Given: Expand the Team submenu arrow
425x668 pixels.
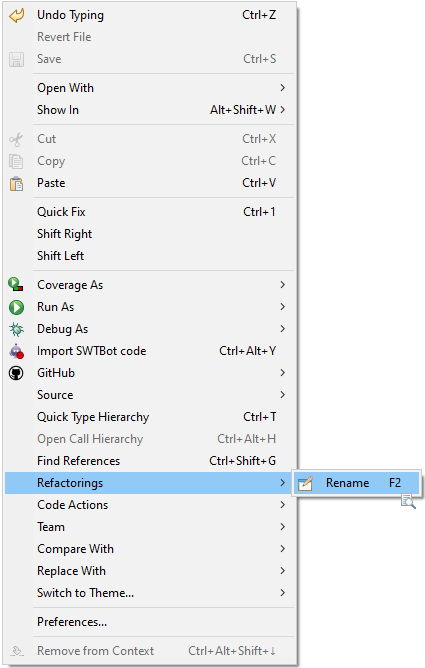Looking at the screenshot, I should tap(282, 527).
